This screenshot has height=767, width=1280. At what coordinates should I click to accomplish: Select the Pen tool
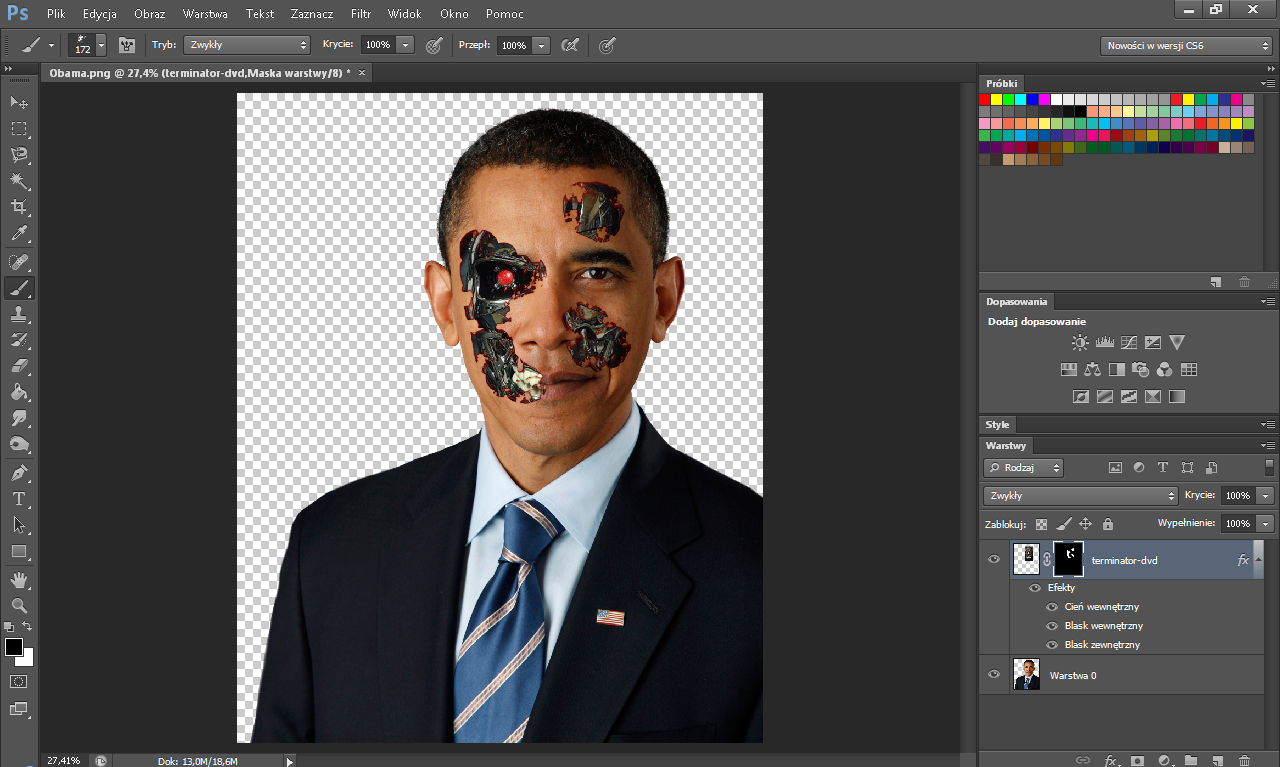[19, 472]
